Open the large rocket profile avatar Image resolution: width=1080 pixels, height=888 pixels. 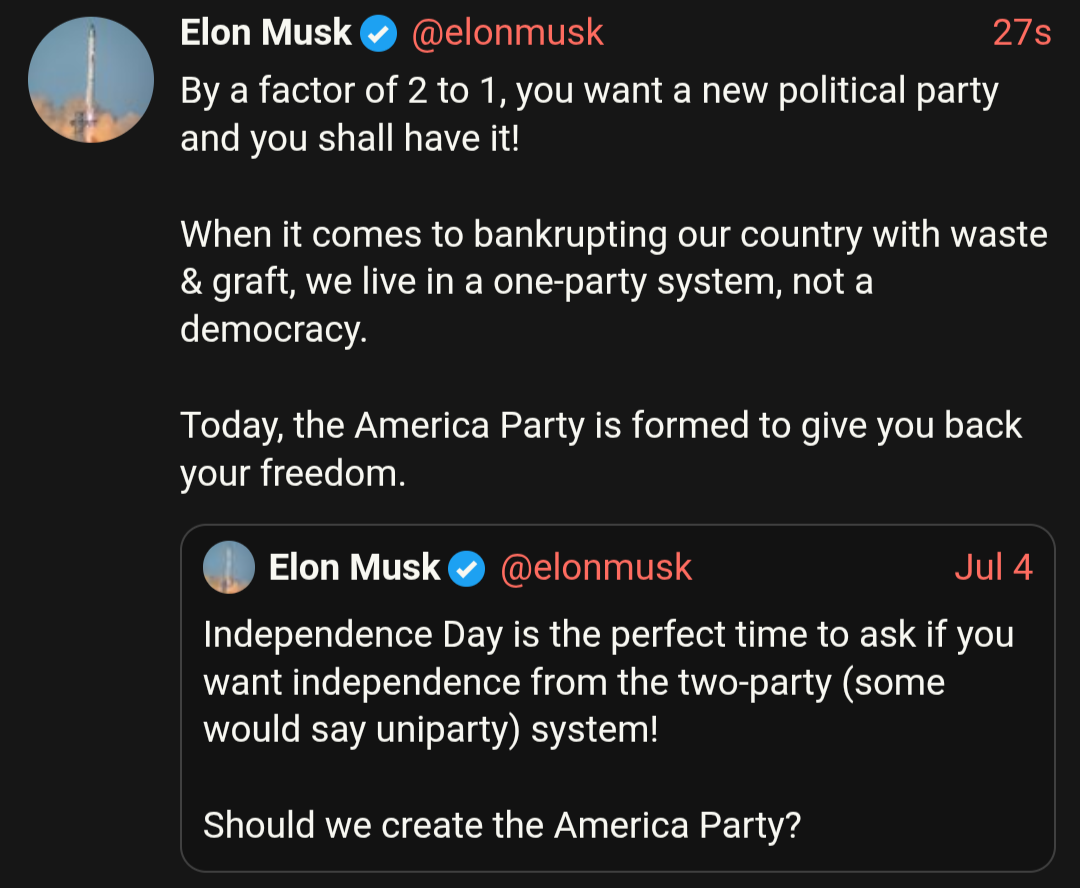[x=91, y=80]
